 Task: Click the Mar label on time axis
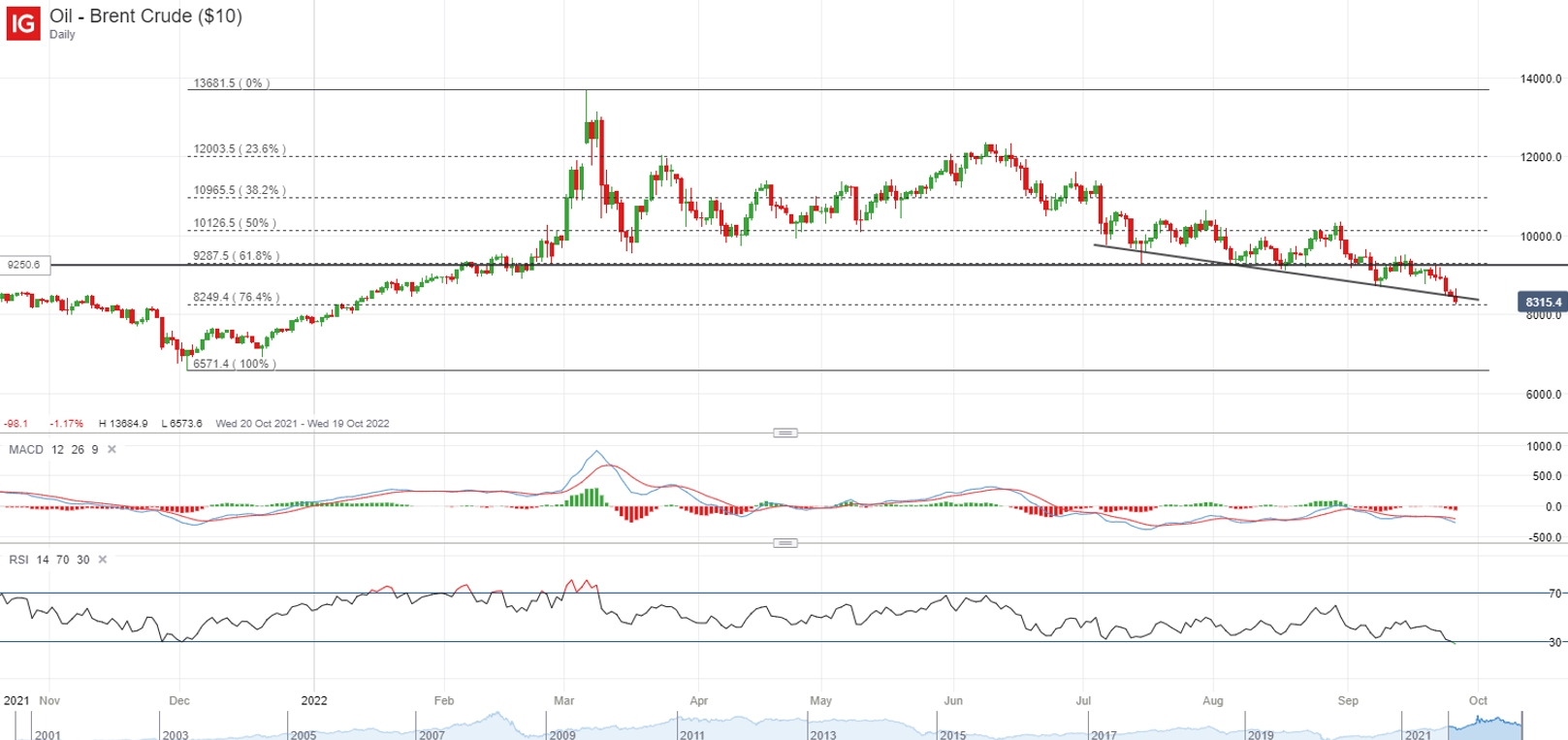[x=563, y=700]
